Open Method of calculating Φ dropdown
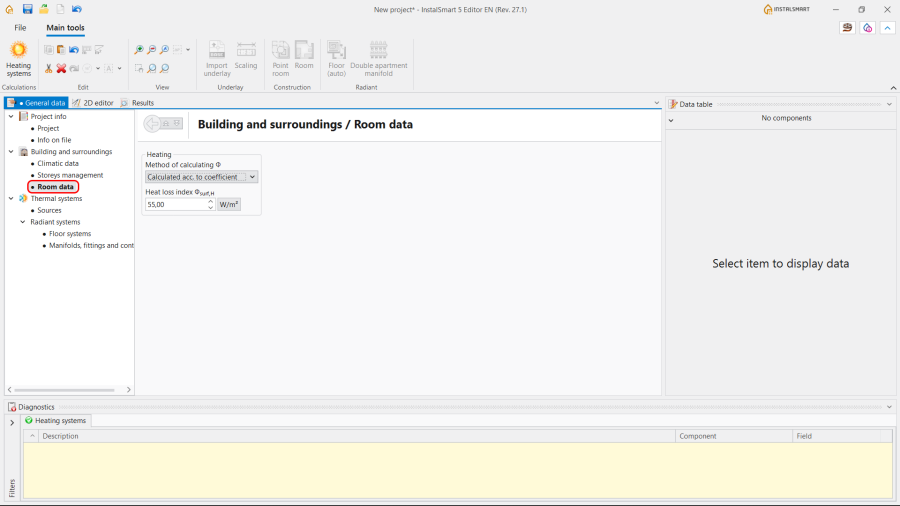This screenshot has width=900, height=506. point(252,177)
